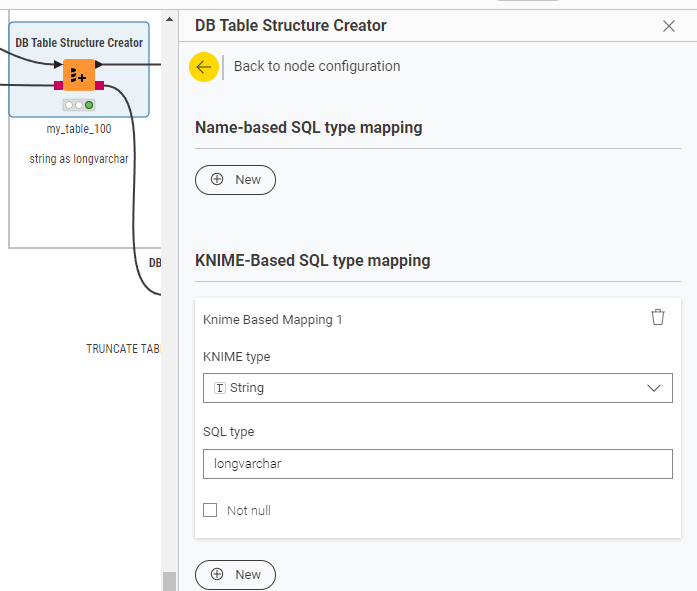Select the my_table_100 node label
Viewport: 697px width, 591px height.
[79, 130]
